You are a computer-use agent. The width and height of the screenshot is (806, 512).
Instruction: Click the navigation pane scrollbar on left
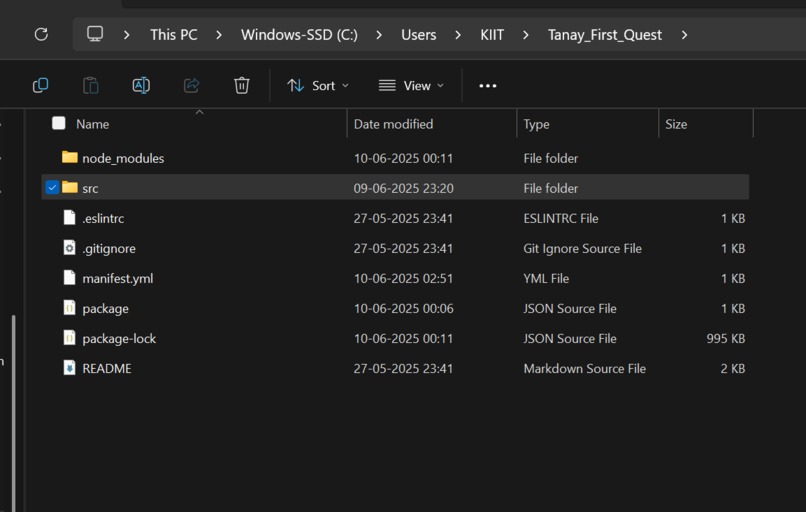[13, 413]
